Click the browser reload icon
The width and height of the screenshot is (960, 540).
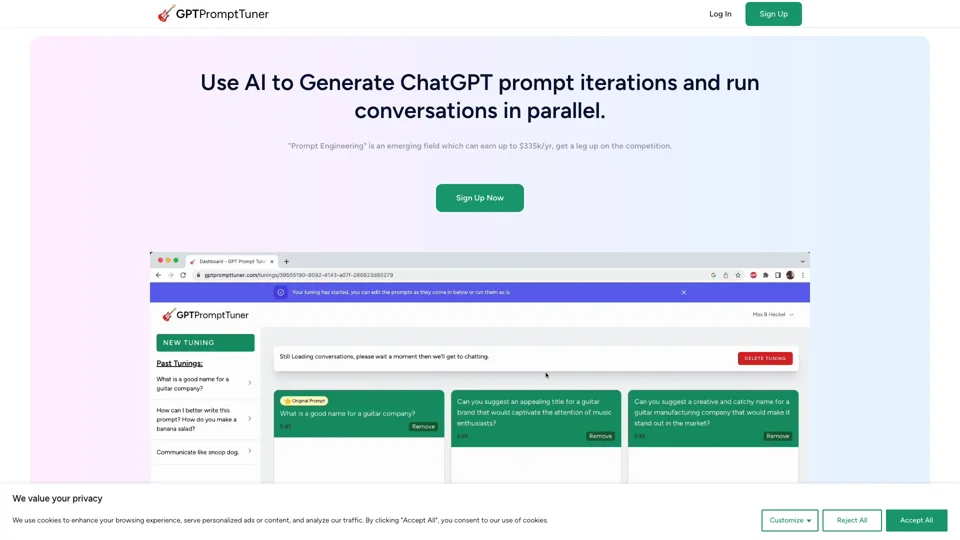183,276
